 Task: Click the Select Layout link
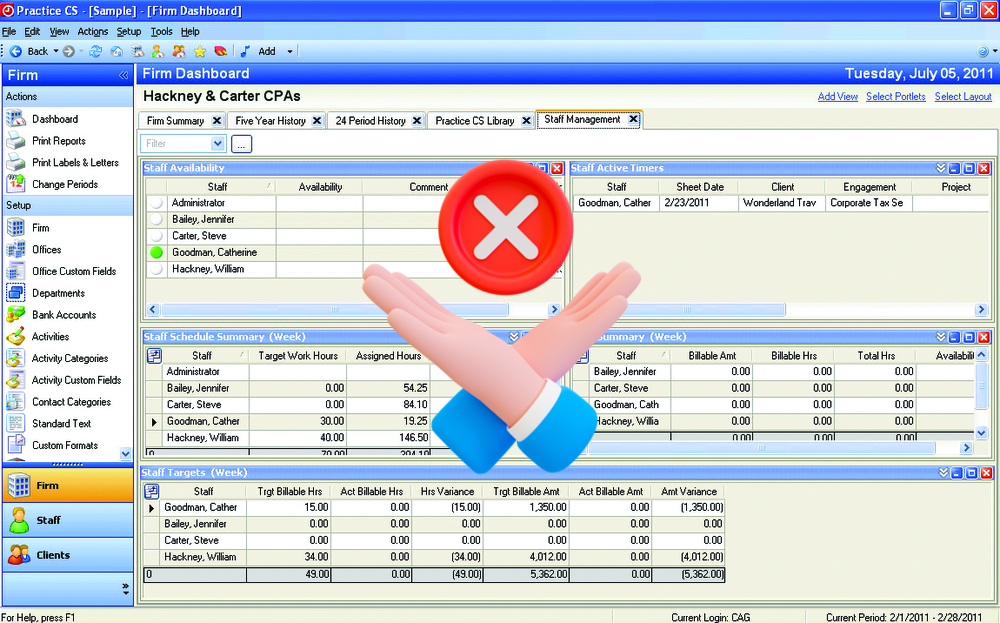pyautogui.click(x=963, y=97)
